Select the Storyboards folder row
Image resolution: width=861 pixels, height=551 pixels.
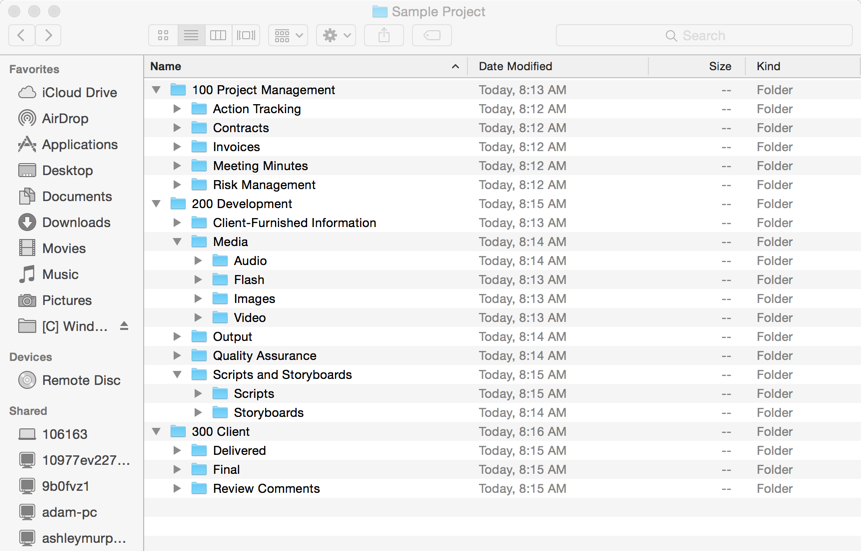coord(502,413)
